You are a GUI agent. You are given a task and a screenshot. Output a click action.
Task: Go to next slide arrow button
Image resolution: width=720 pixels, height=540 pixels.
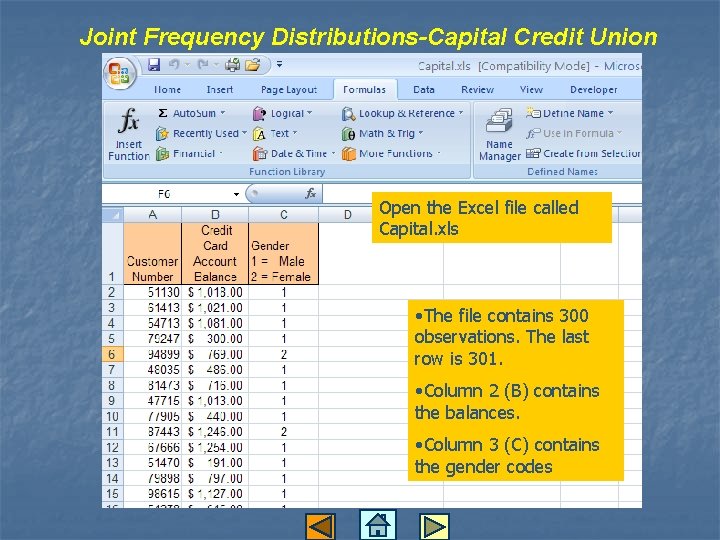click(x=434, y=526)
